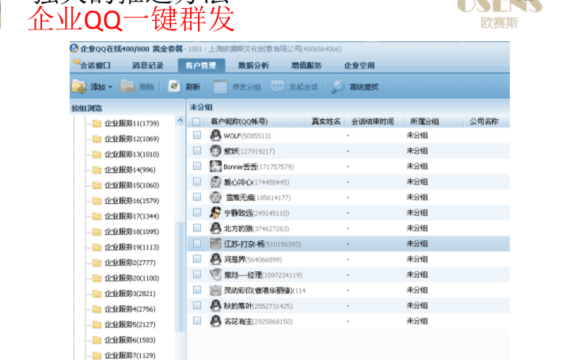Tick the checkbox for highlighted user 510150393

[x=197, y=243]
